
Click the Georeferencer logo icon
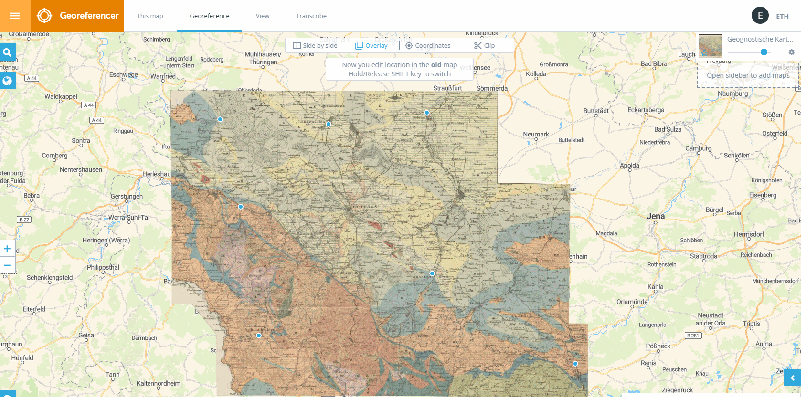click(44, 16)
